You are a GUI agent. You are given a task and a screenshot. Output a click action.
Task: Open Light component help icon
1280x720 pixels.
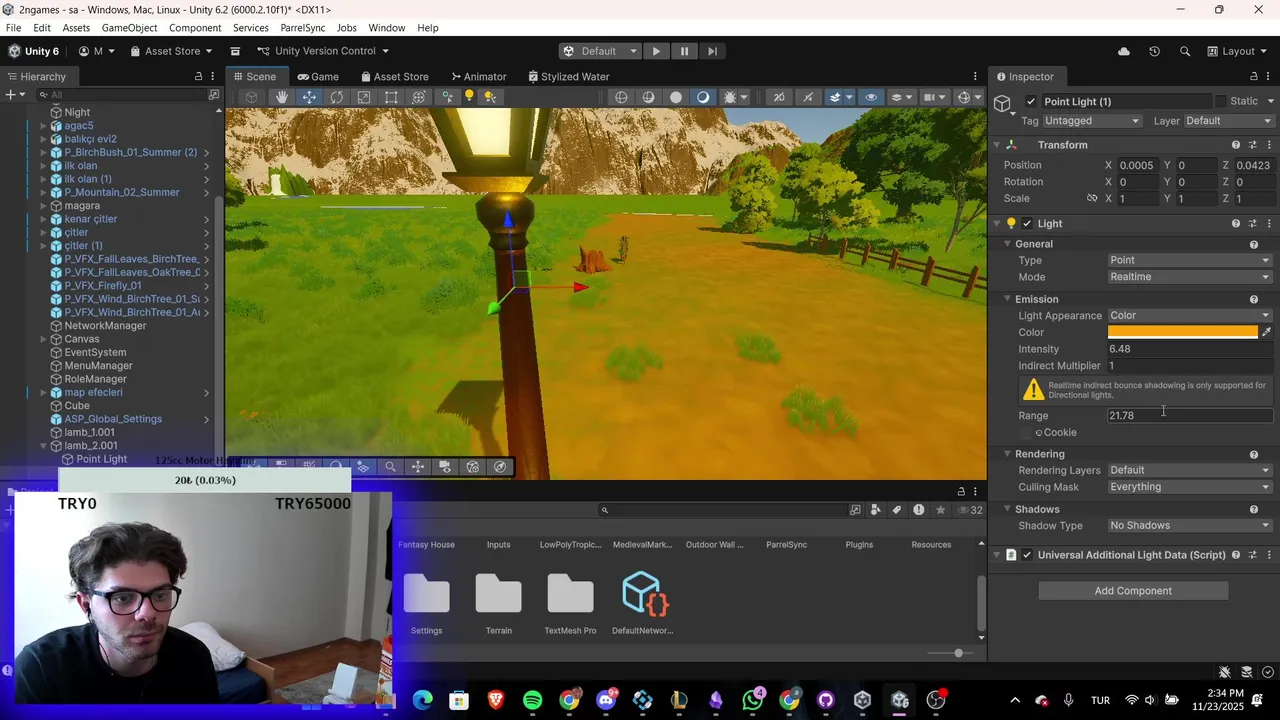pos(1236,224)
